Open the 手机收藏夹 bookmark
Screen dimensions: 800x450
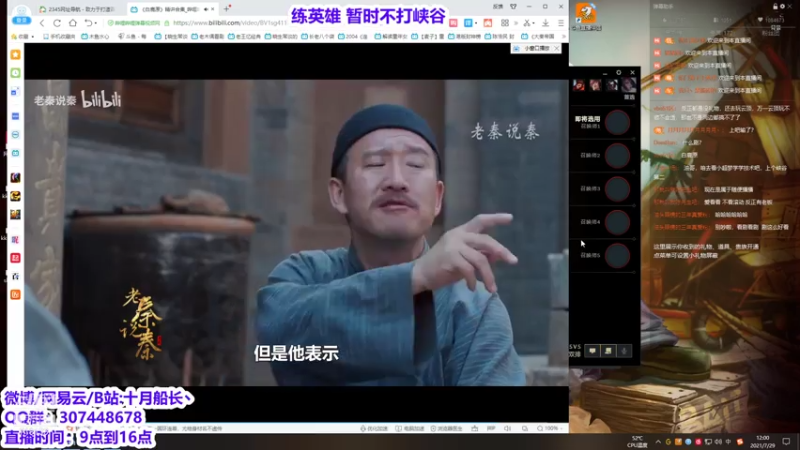coord(59,37)
